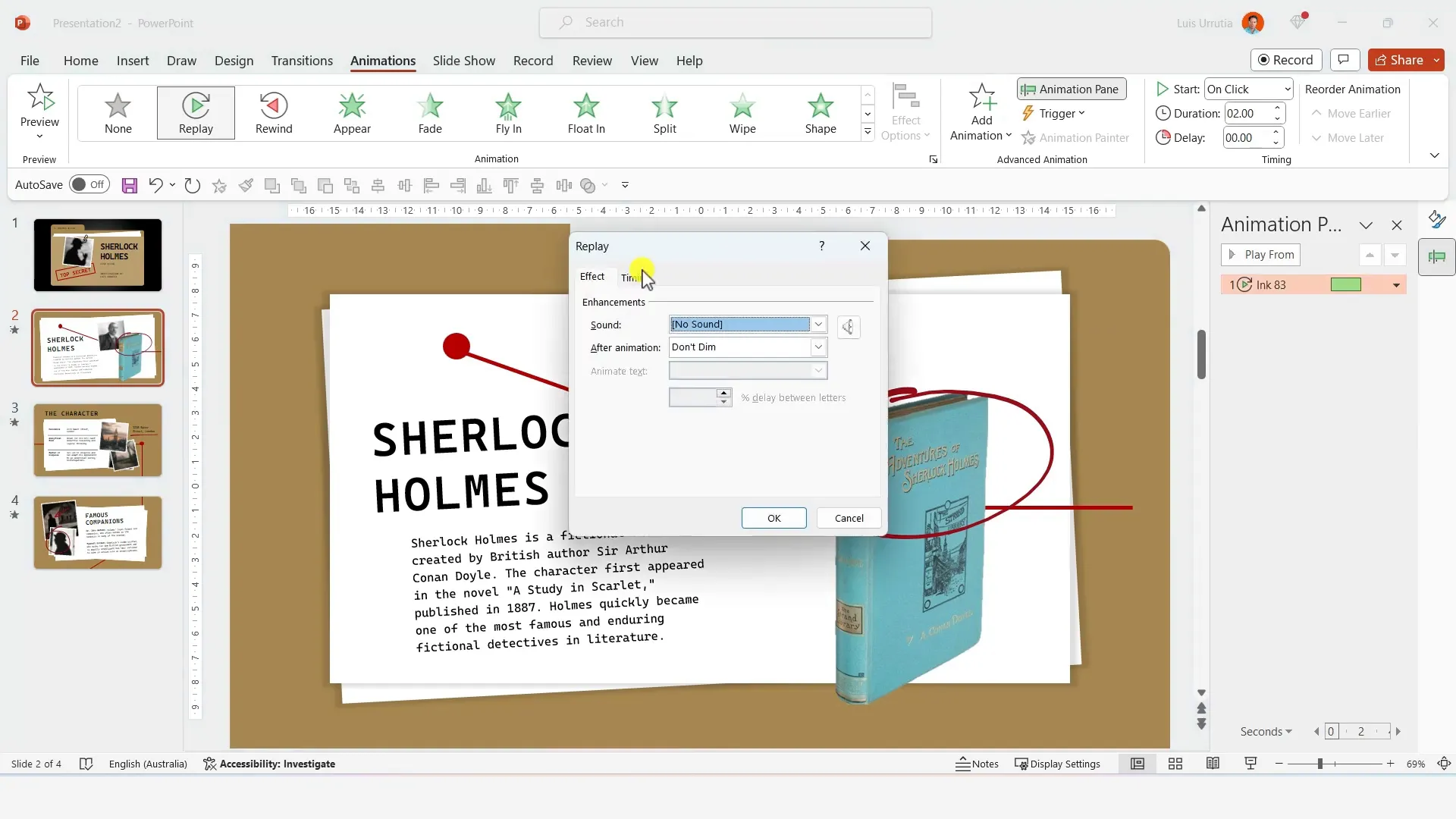Open the Add Animation gallery

click(981, 112)
